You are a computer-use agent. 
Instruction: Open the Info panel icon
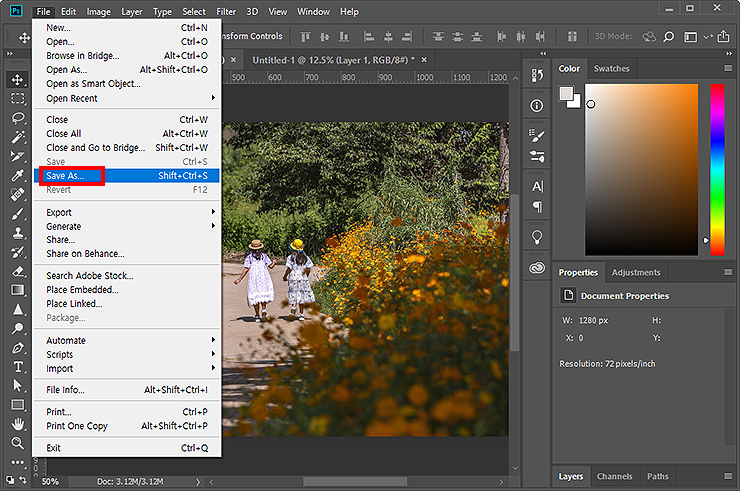click(537, 106)
